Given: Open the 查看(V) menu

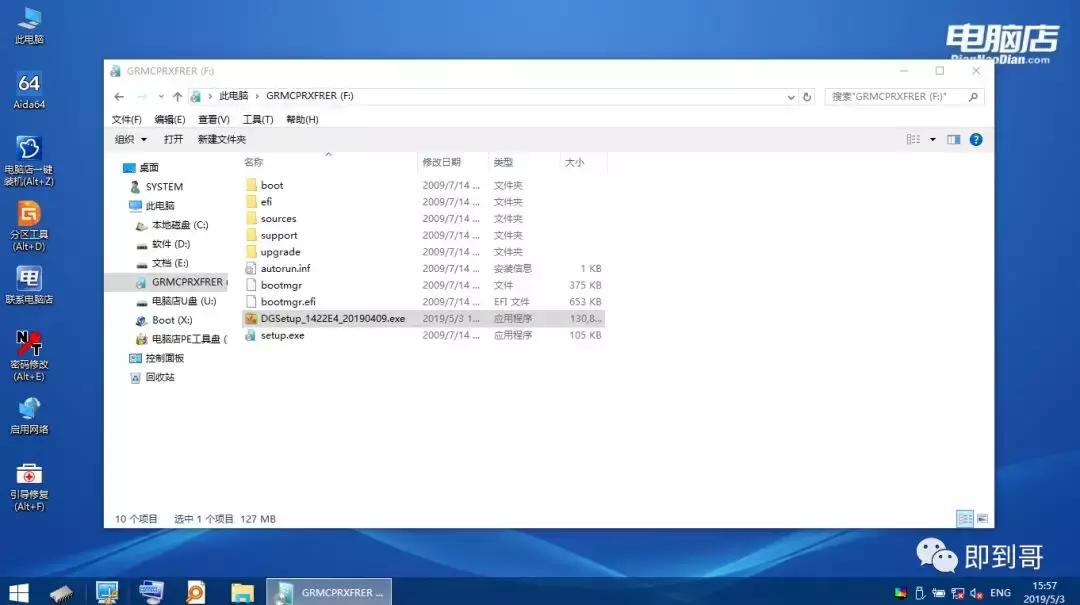Looking at the screenshot, I should [x=214, y=119].
